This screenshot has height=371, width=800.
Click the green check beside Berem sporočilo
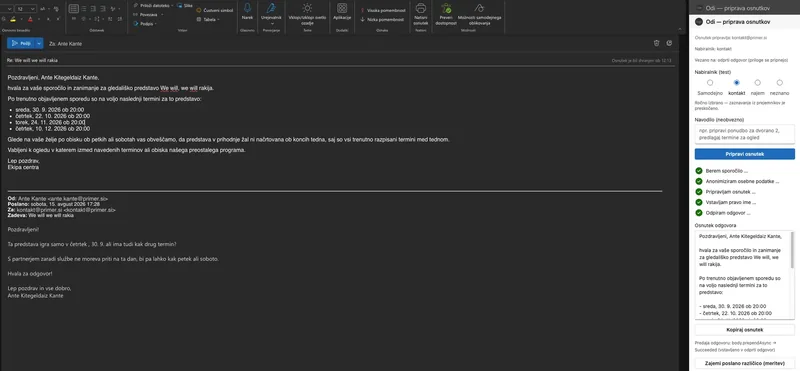[x=699, y=171]
